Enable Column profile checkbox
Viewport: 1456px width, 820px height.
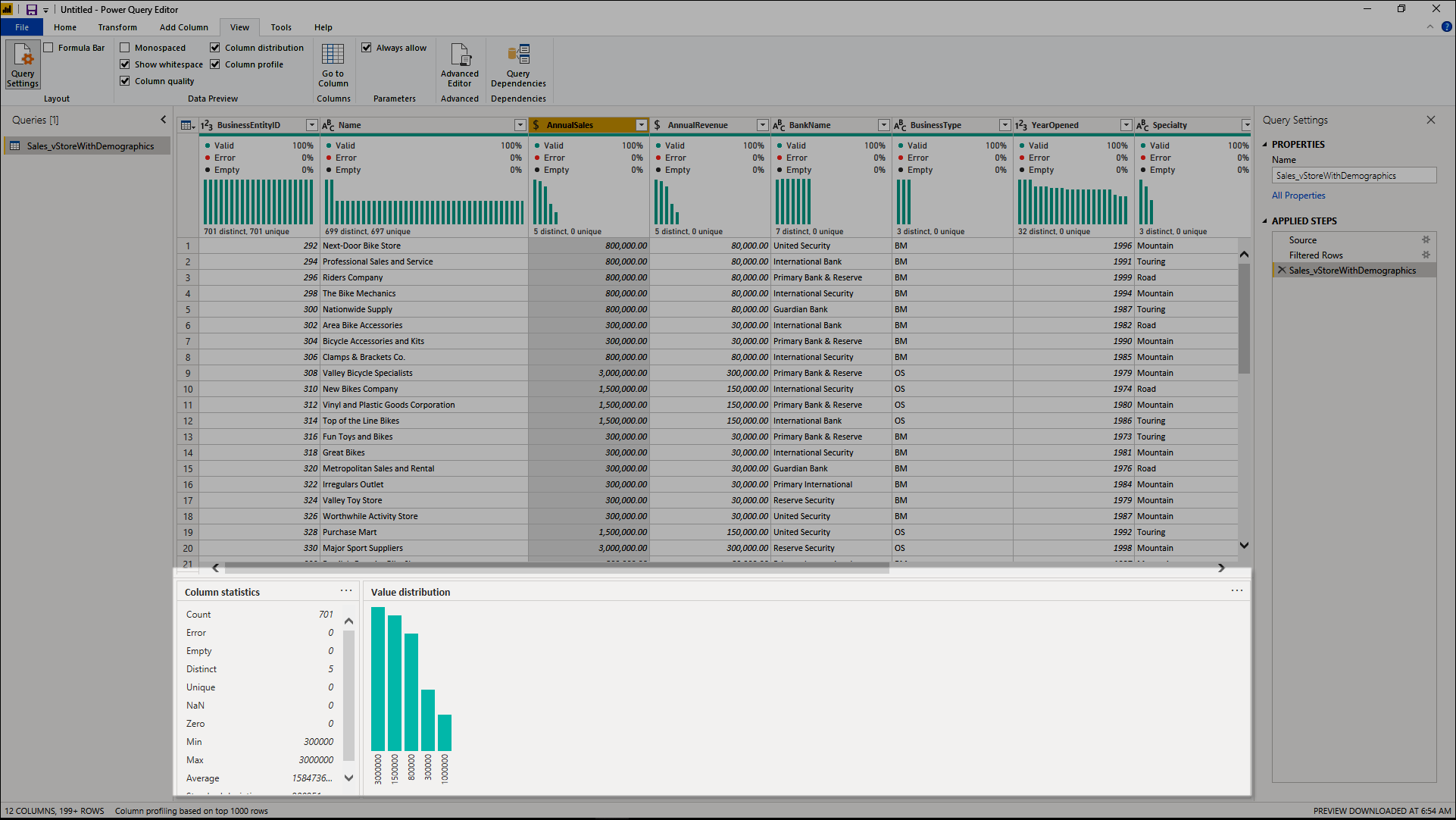pyautogui.click(x=216, y=64)
